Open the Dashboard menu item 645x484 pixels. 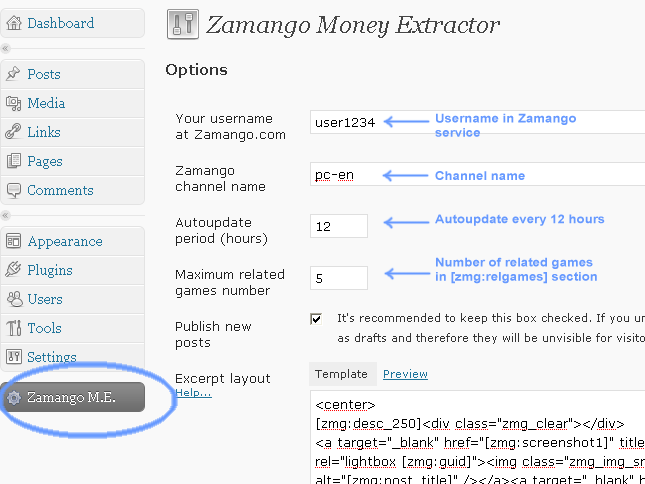pos(72,23)
